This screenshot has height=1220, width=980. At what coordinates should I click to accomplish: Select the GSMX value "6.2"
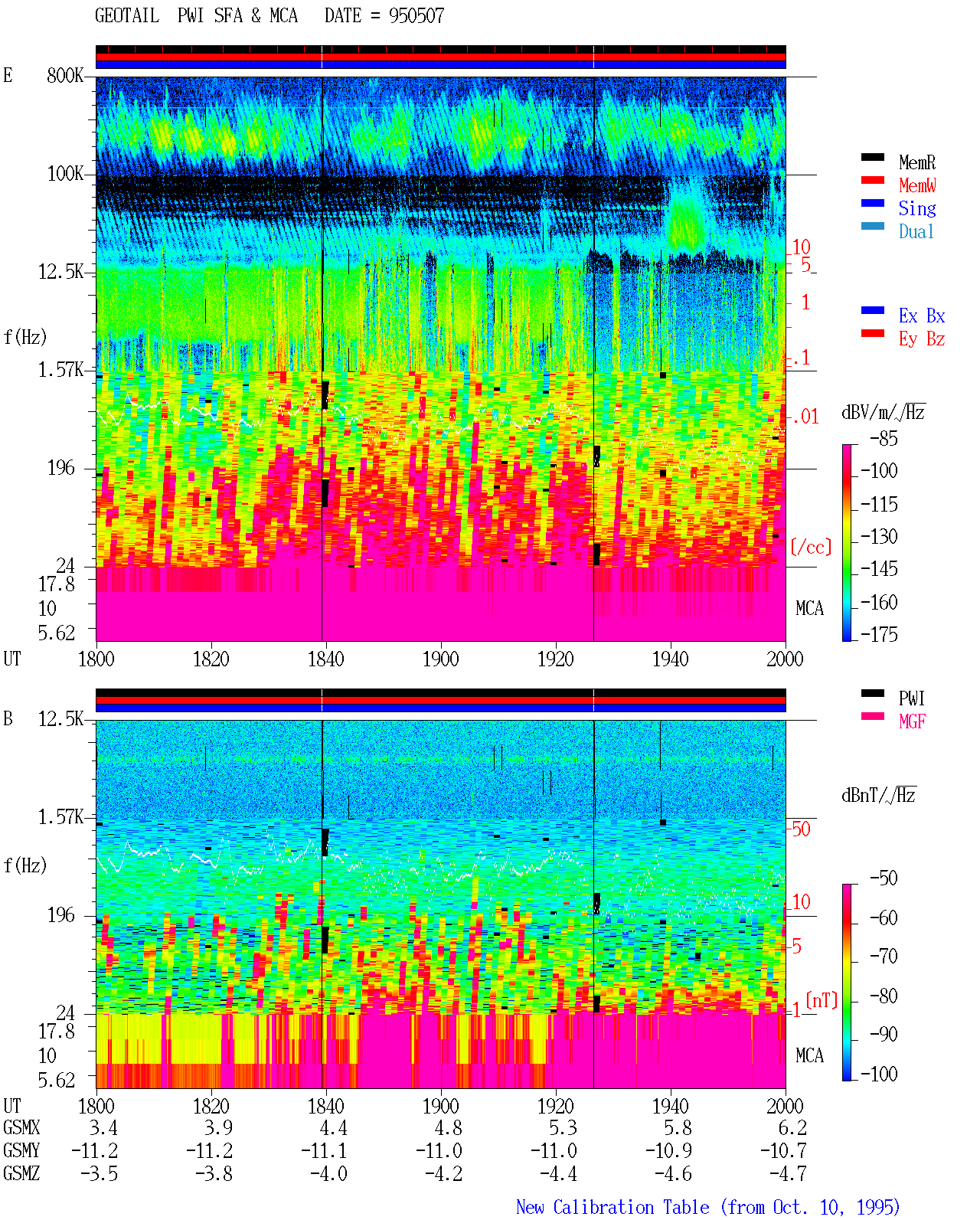tap(792, 1127)
